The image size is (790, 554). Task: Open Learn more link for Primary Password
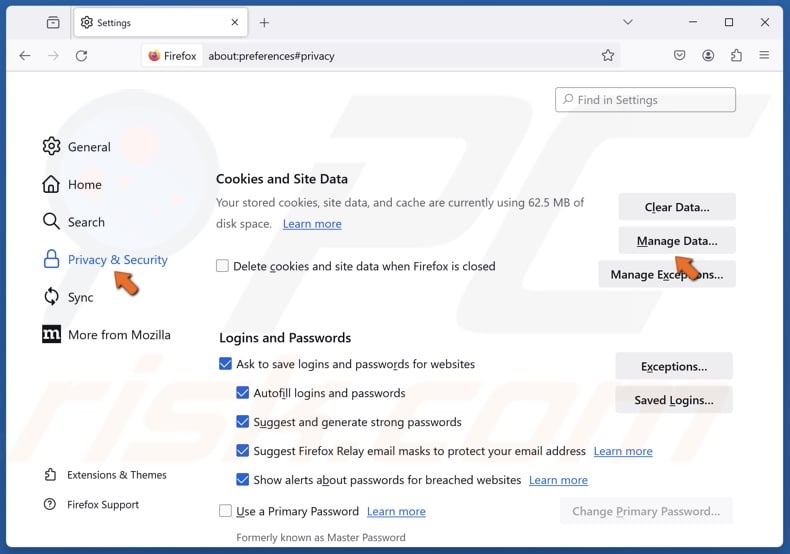pos(396,511)
